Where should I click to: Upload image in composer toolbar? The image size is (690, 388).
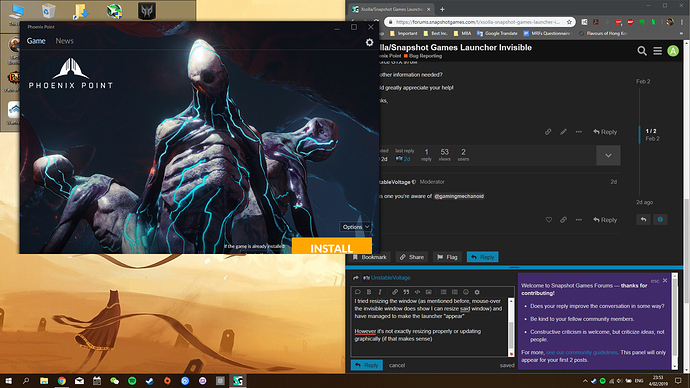click(429, 292)
